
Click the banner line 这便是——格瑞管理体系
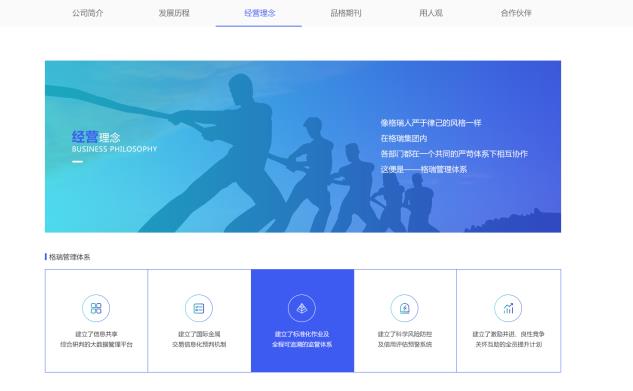coord(423,169)
